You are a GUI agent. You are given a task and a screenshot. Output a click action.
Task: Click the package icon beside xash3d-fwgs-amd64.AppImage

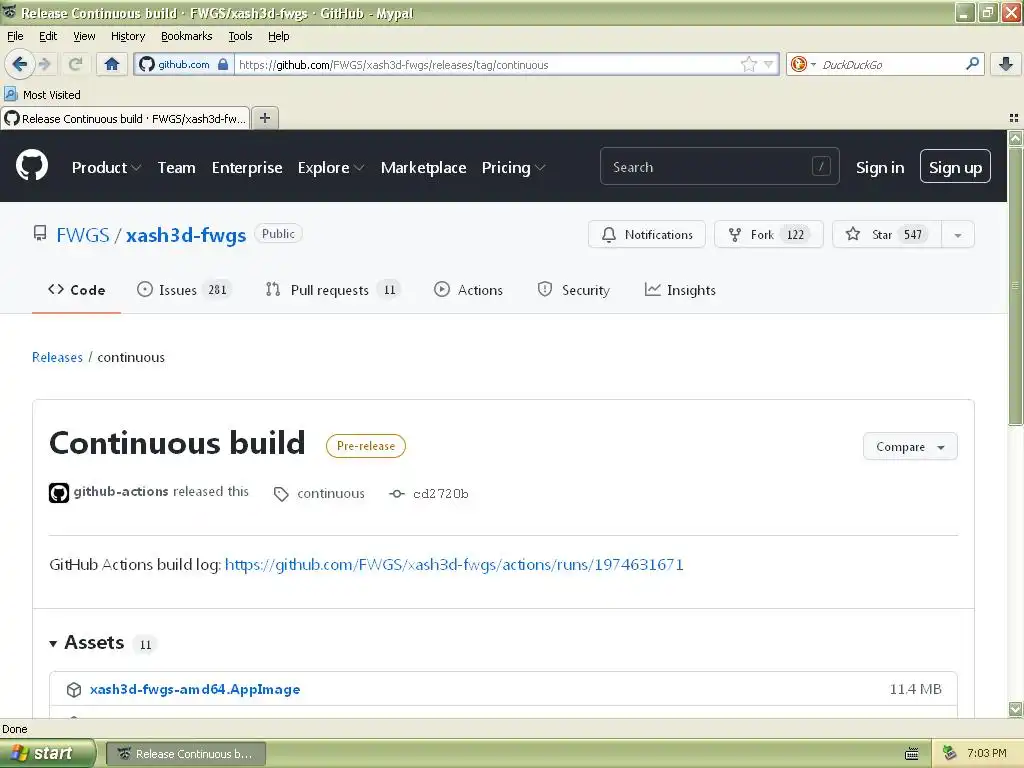pyautogui.click(x=74, y=690)
